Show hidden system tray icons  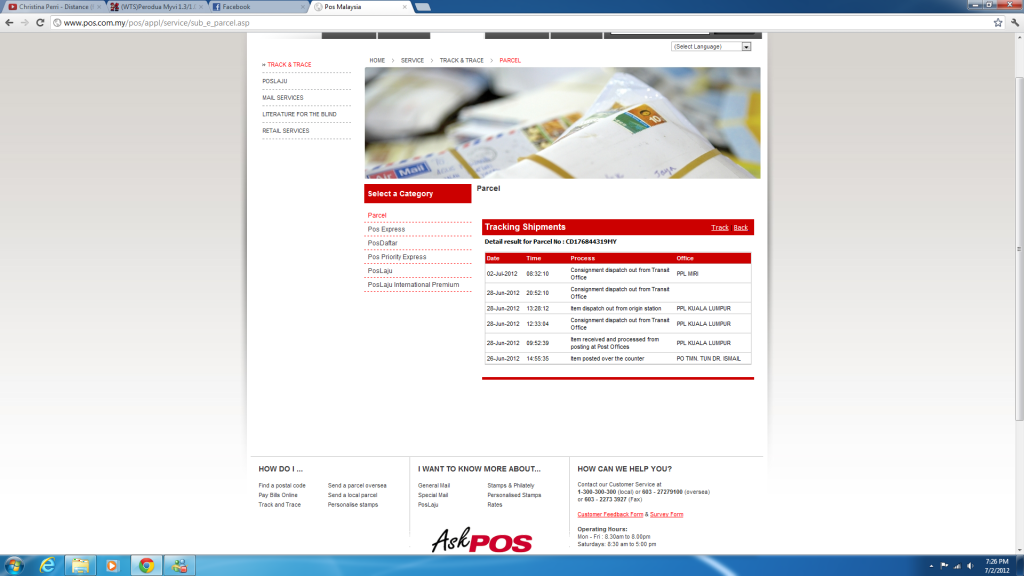click(x=930, y=565)
